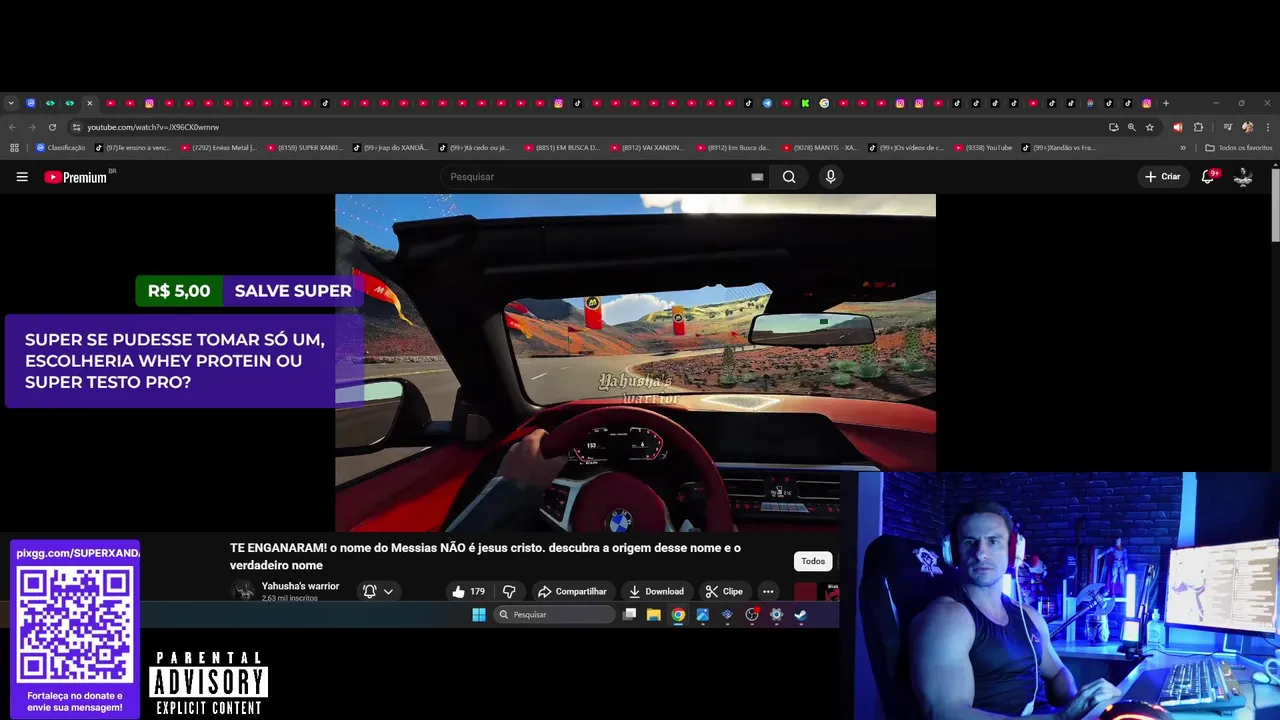This screenshot has width=1280, height=720.
Task: Open bookmark '(9338) YouTube'
Action: pos(983,148)
